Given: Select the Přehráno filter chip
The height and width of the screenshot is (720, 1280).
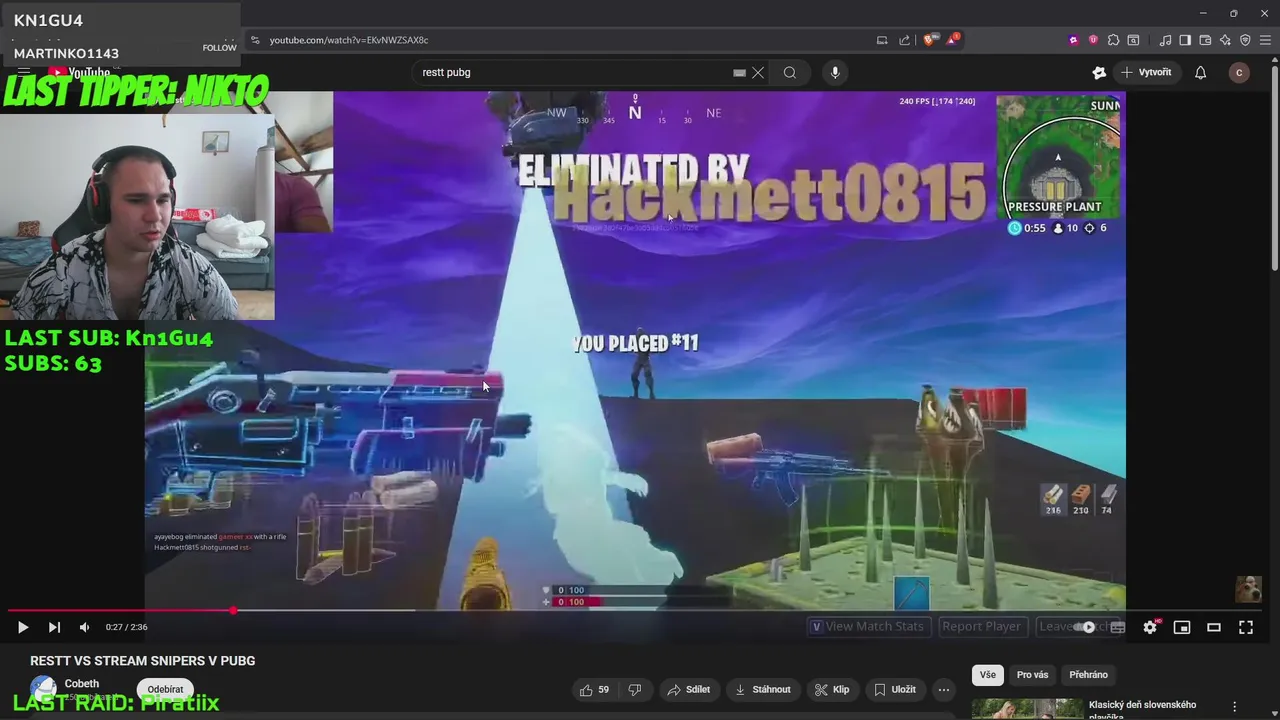Looking at the screenshot, I should (1088, 675).
